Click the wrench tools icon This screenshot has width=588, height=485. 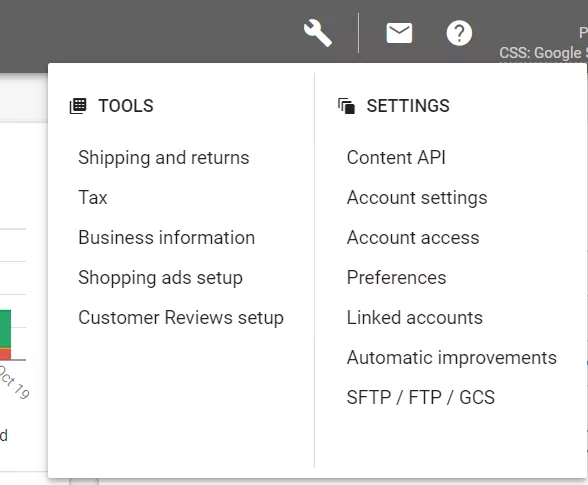[318, 33]
